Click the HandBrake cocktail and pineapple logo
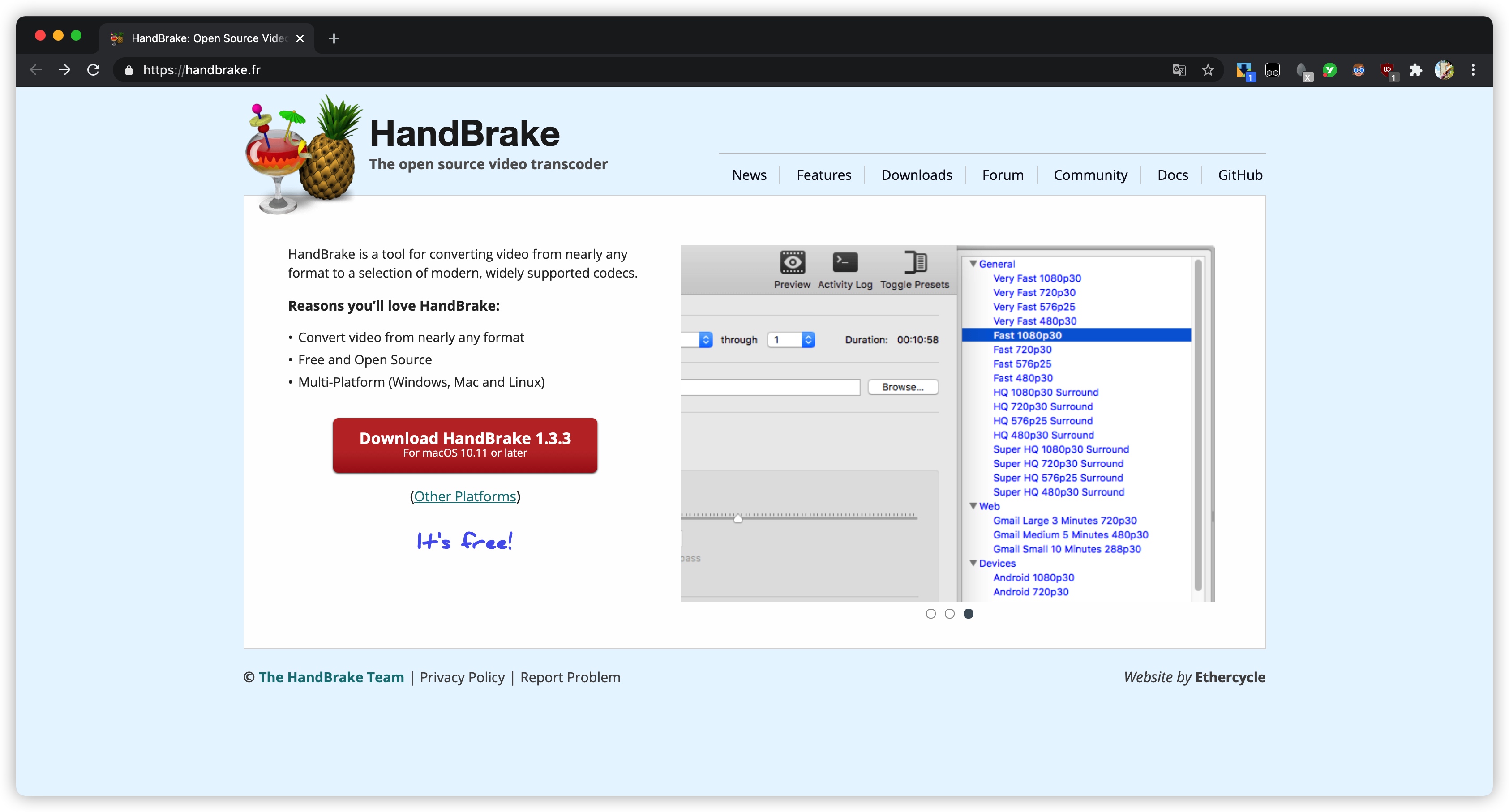Screen dimensions: 1509x812 click(303, 156)
